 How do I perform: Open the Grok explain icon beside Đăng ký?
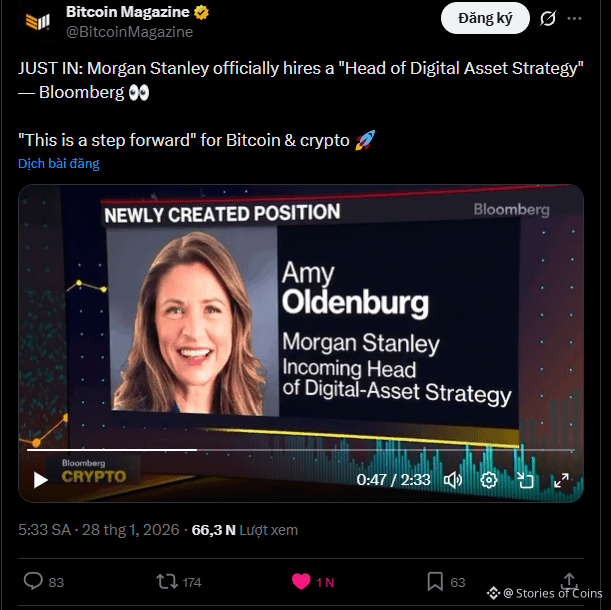tap(547, 18)
